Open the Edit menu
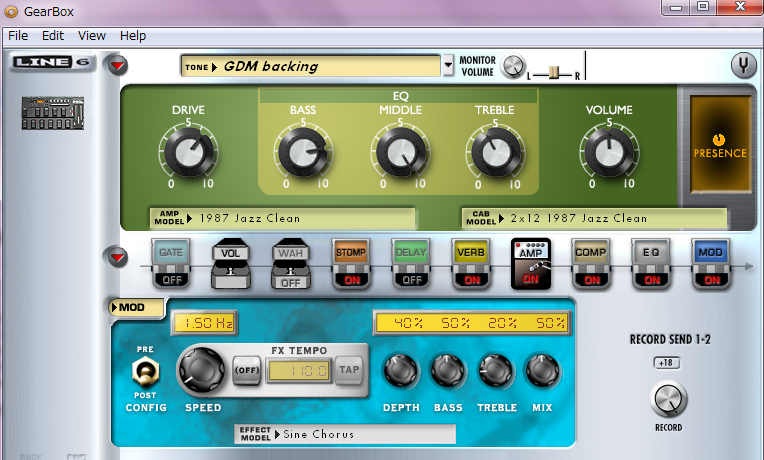 (53, 36)
